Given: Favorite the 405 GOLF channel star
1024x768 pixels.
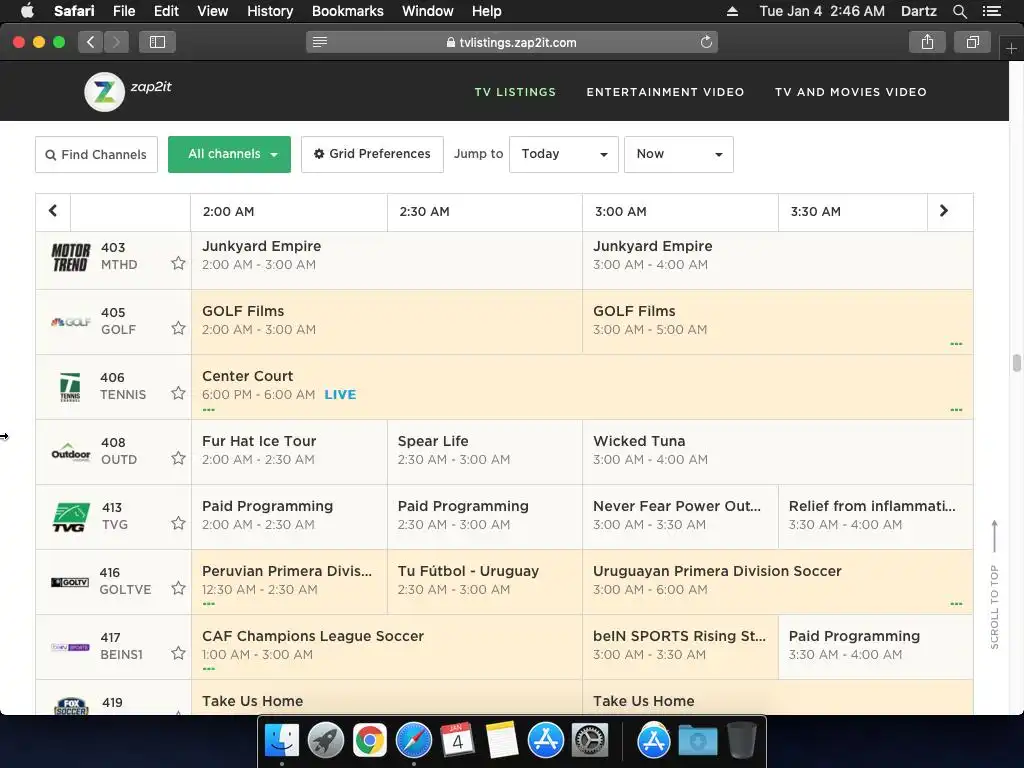Looking at the screenshot, I should pyautogui.click(x=178, y=328).
